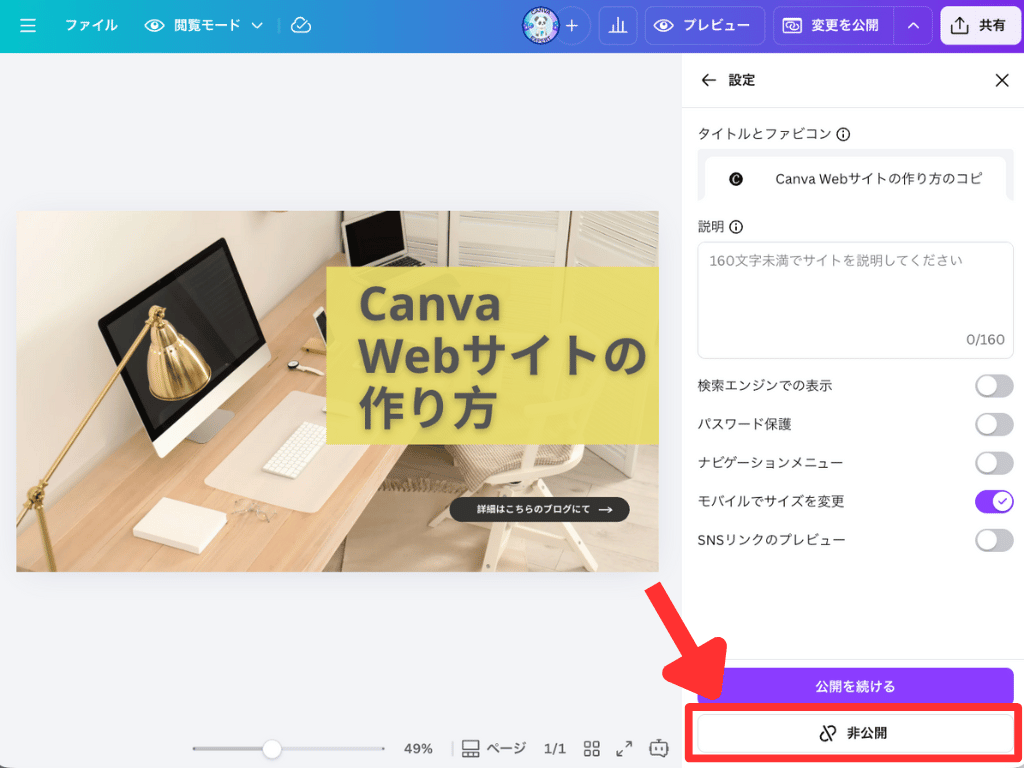This screenshot has width=1024, height=768.
Task: Open the ファイル menu
Action: tap(91, 26)
